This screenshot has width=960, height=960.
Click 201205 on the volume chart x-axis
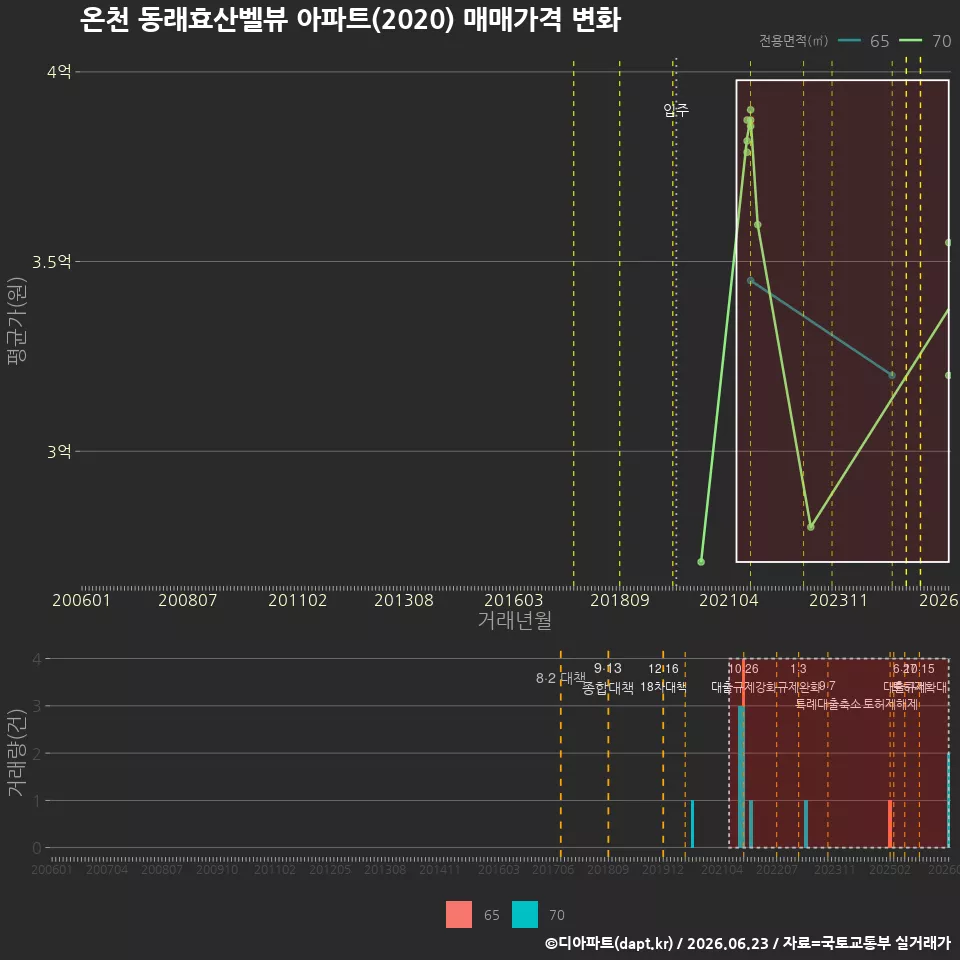(x=330, y=869)
